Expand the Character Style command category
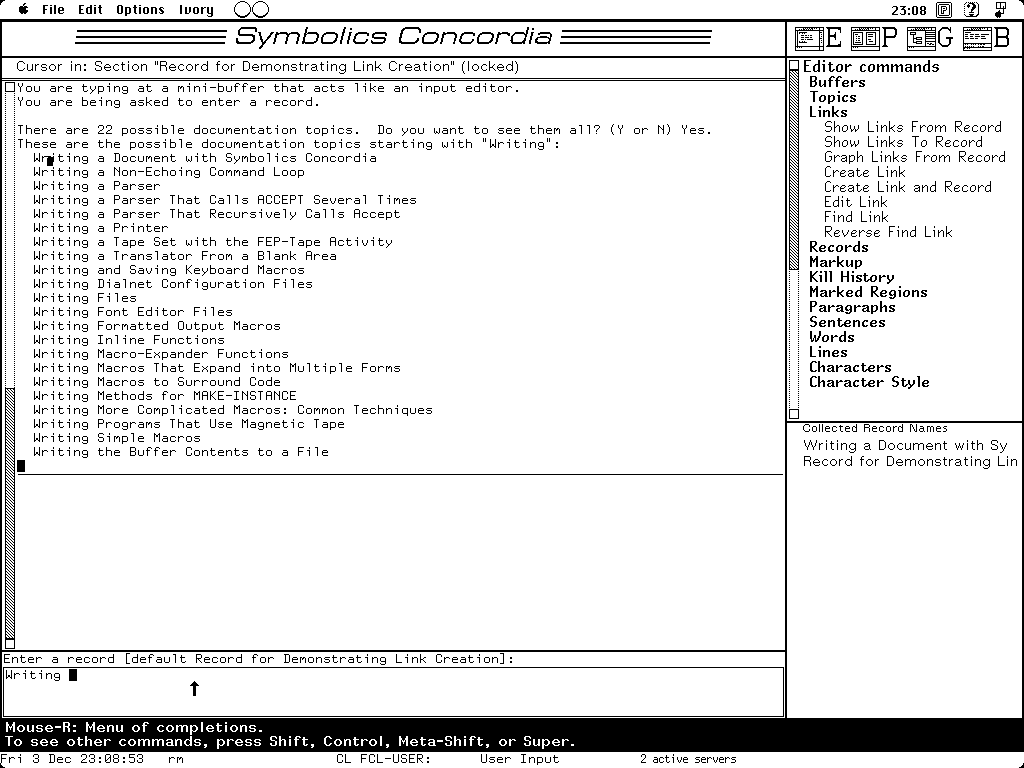Screen dimensions: 1024x768 (869, 382)
